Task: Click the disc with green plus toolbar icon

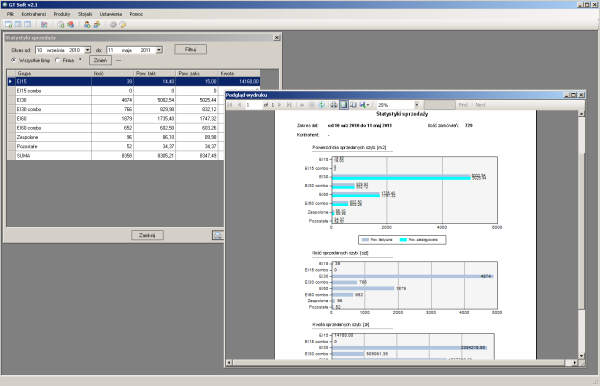Action: (x=60, y=24)
